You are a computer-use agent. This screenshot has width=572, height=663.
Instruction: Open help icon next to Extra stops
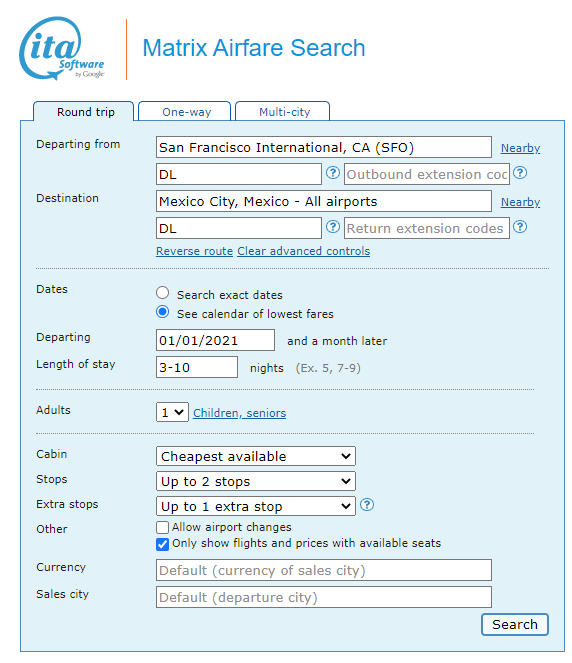coord(367,505)
